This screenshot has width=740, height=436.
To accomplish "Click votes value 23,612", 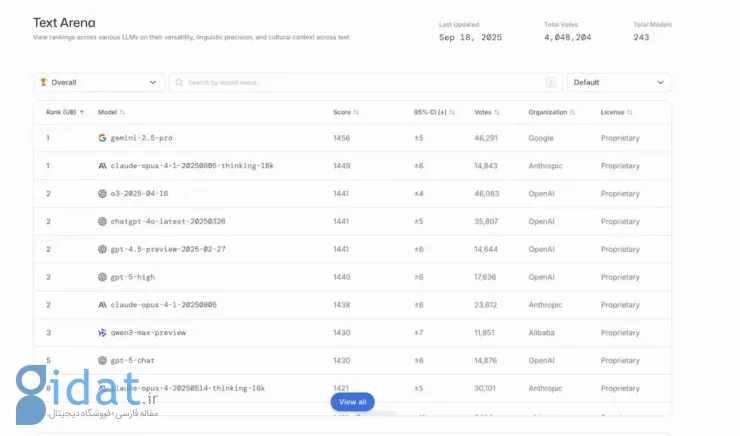I will tap(486, 305).
